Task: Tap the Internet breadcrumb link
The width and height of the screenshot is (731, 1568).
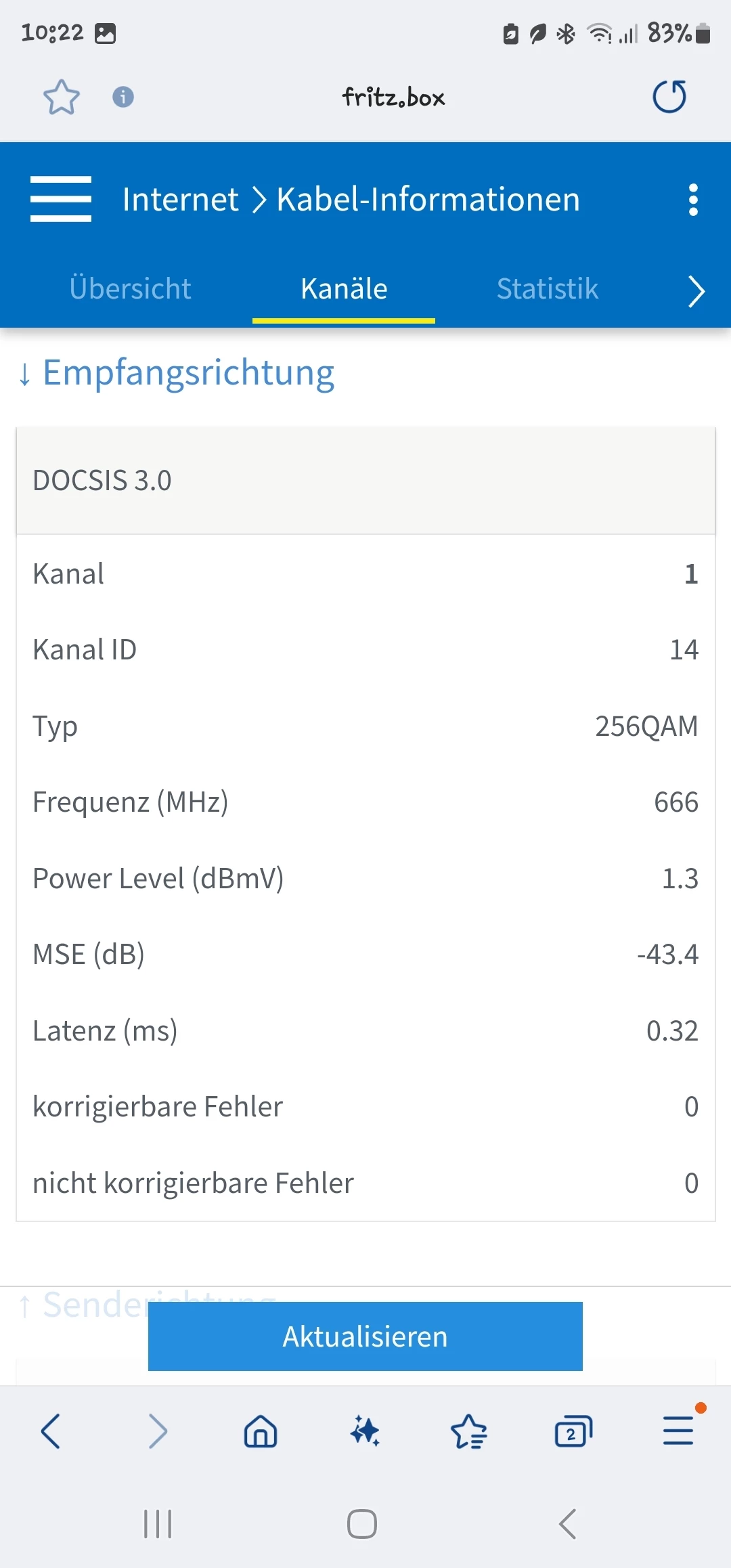Action: (x=180, y=200)
